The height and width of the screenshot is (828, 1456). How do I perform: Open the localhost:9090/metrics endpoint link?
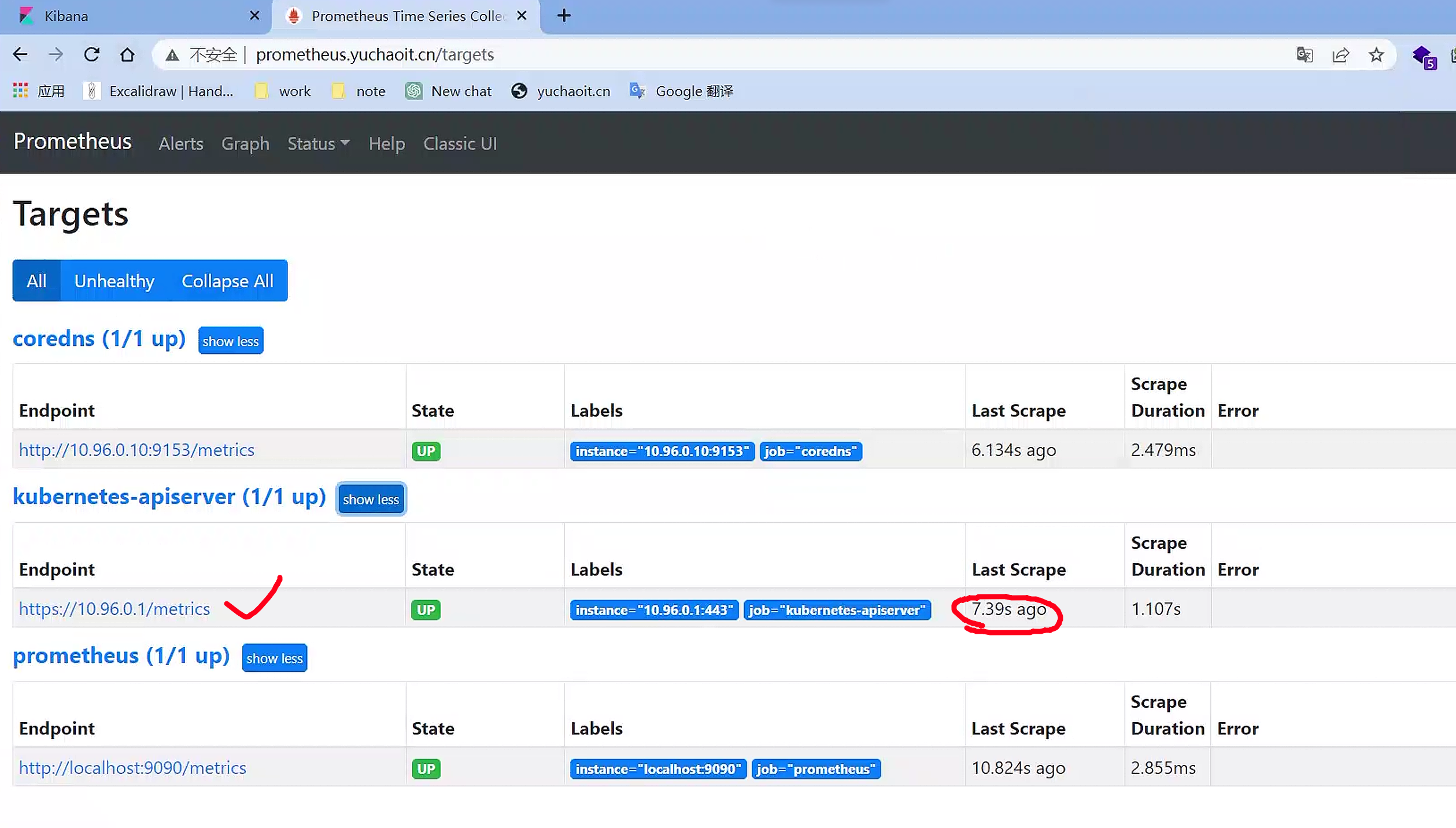pos(132,768)
